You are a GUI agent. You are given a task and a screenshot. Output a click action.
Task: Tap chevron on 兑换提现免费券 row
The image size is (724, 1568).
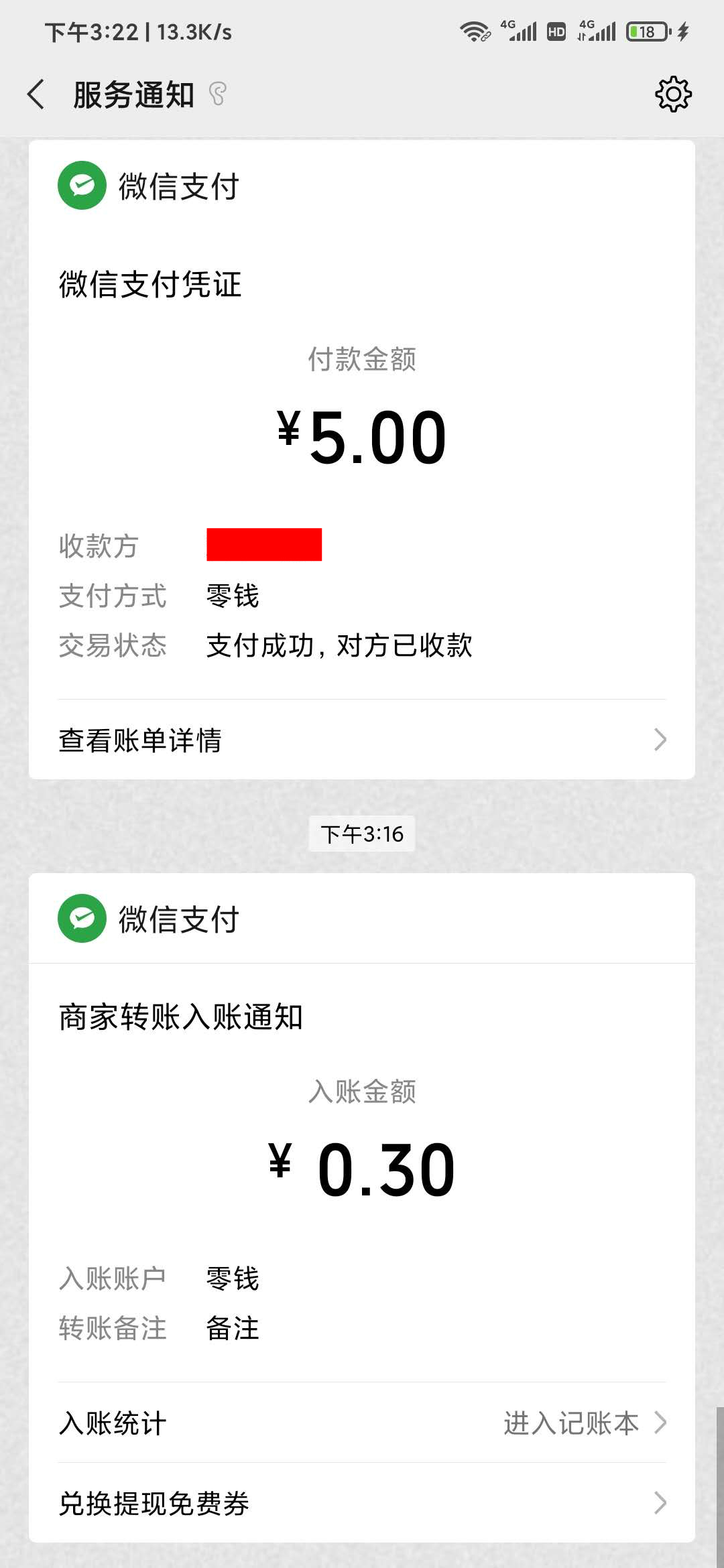click(x=660, y=1503)
